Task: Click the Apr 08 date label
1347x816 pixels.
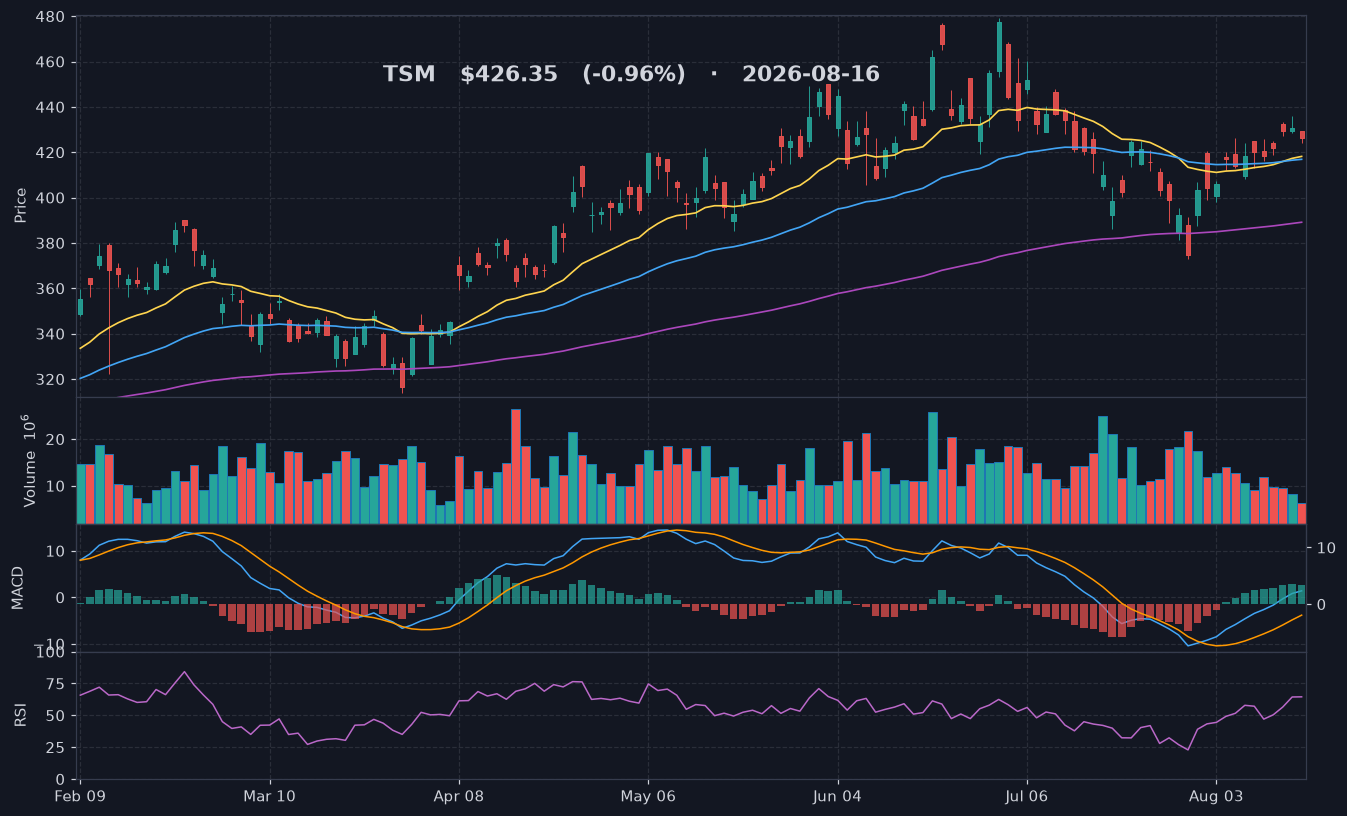Action: [459, 797]
